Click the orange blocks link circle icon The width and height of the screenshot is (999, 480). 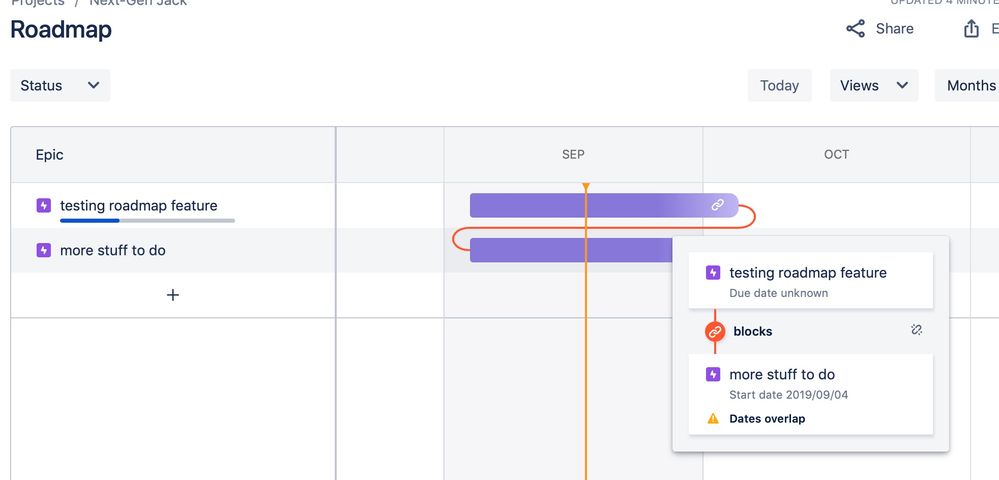pyautogui.click(x=715, y=331)
